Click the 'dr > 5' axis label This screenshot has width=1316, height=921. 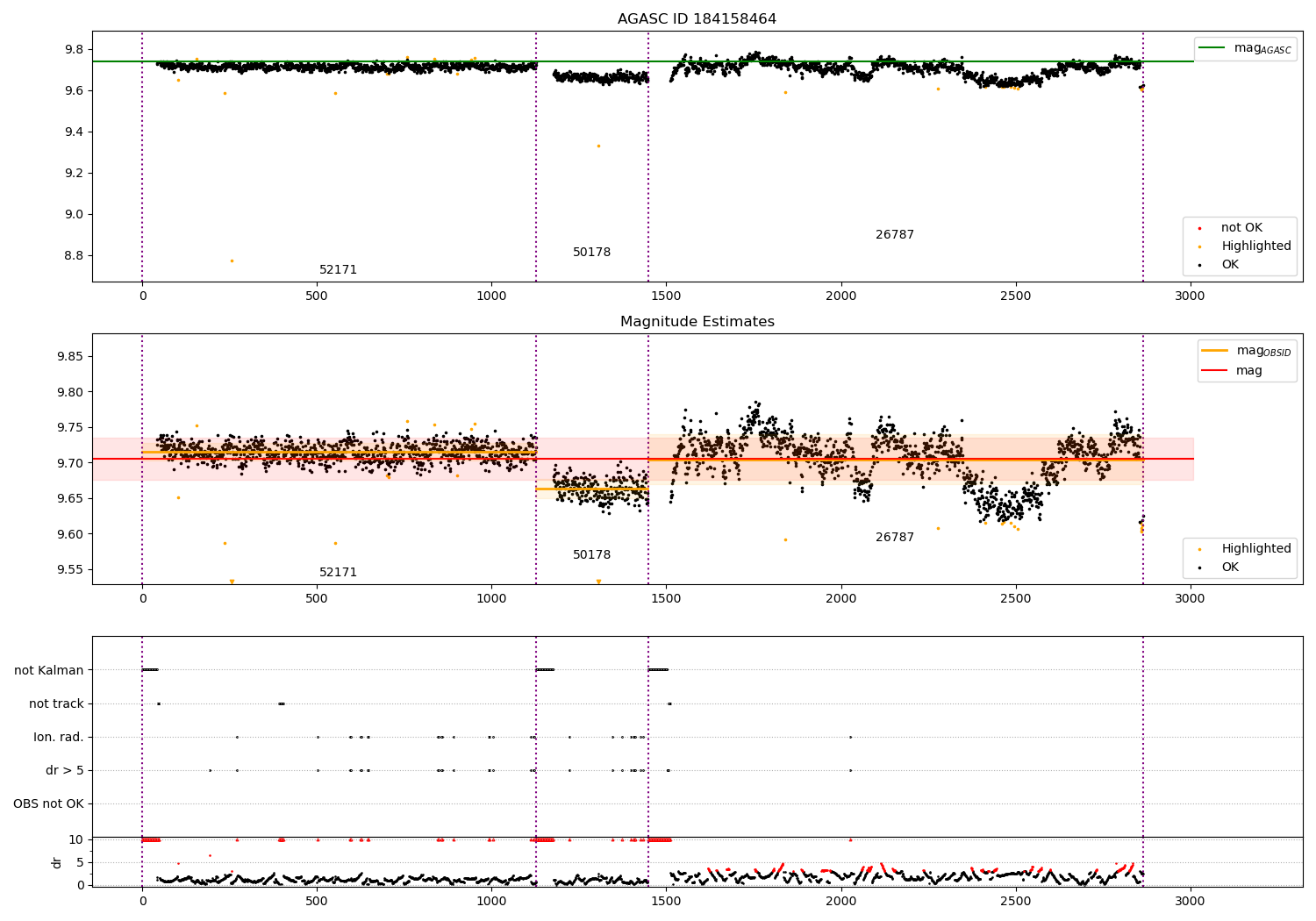point(65,771)
